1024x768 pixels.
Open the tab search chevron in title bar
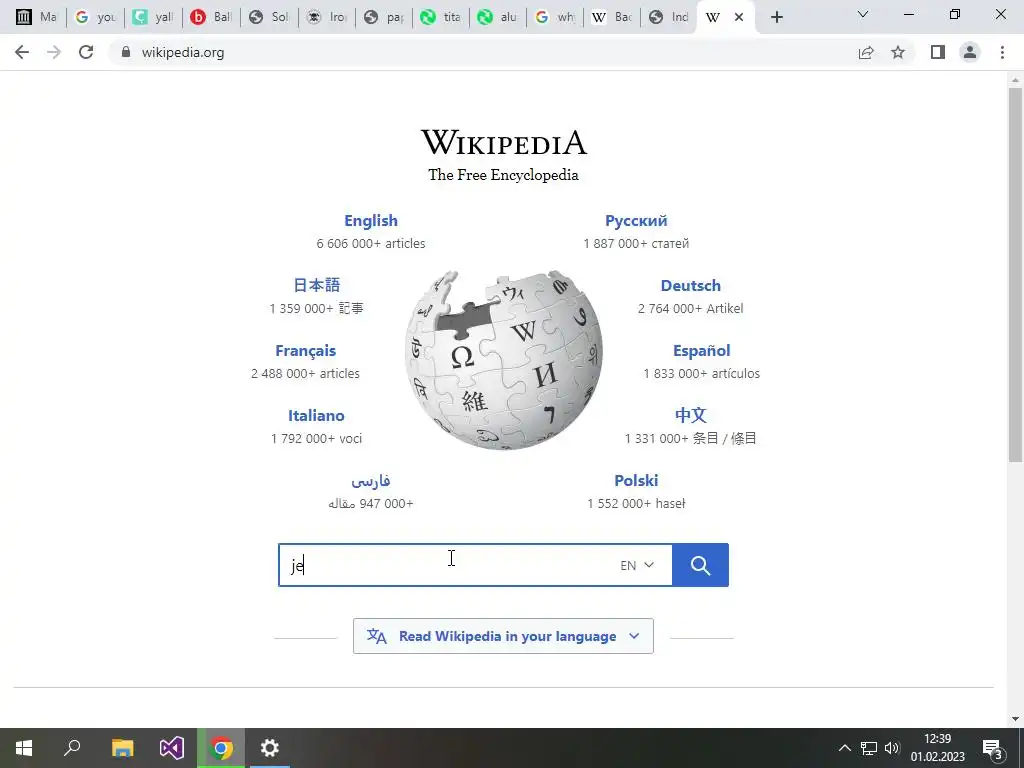click(863, 14)
